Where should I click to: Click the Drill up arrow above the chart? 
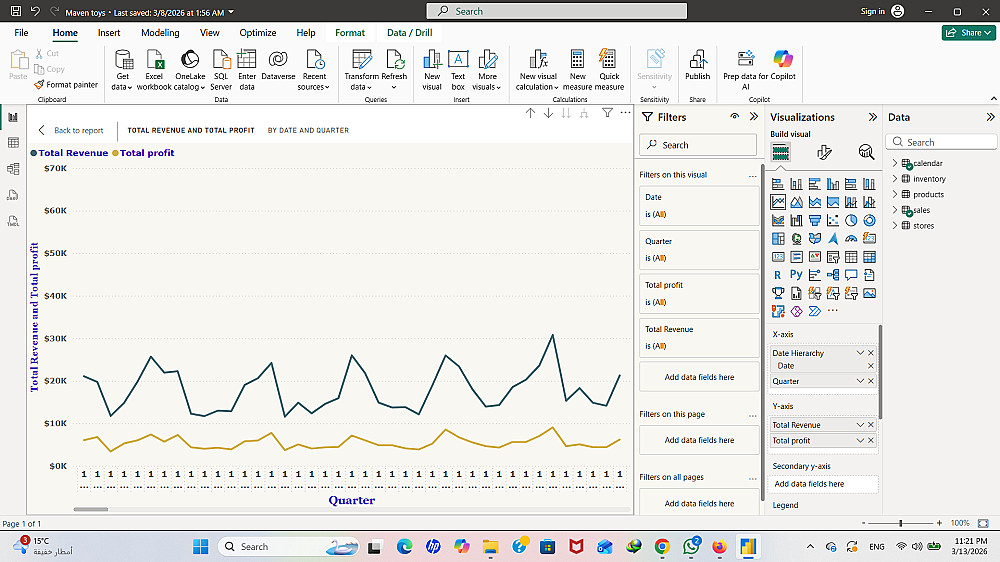pos(531,113)
